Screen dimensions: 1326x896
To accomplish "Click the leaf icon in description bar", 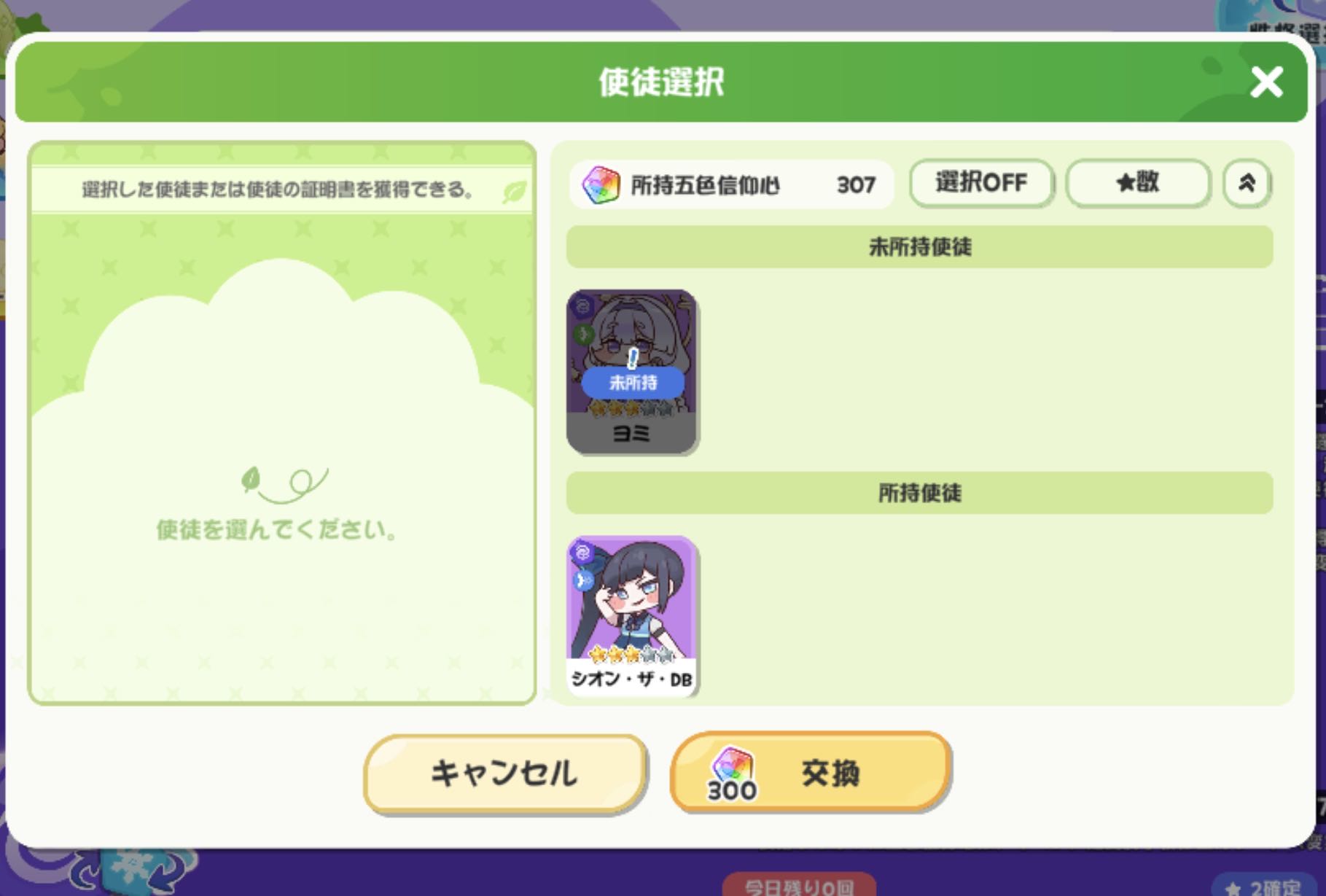I will pyautogui.click(x=514, y=192).
